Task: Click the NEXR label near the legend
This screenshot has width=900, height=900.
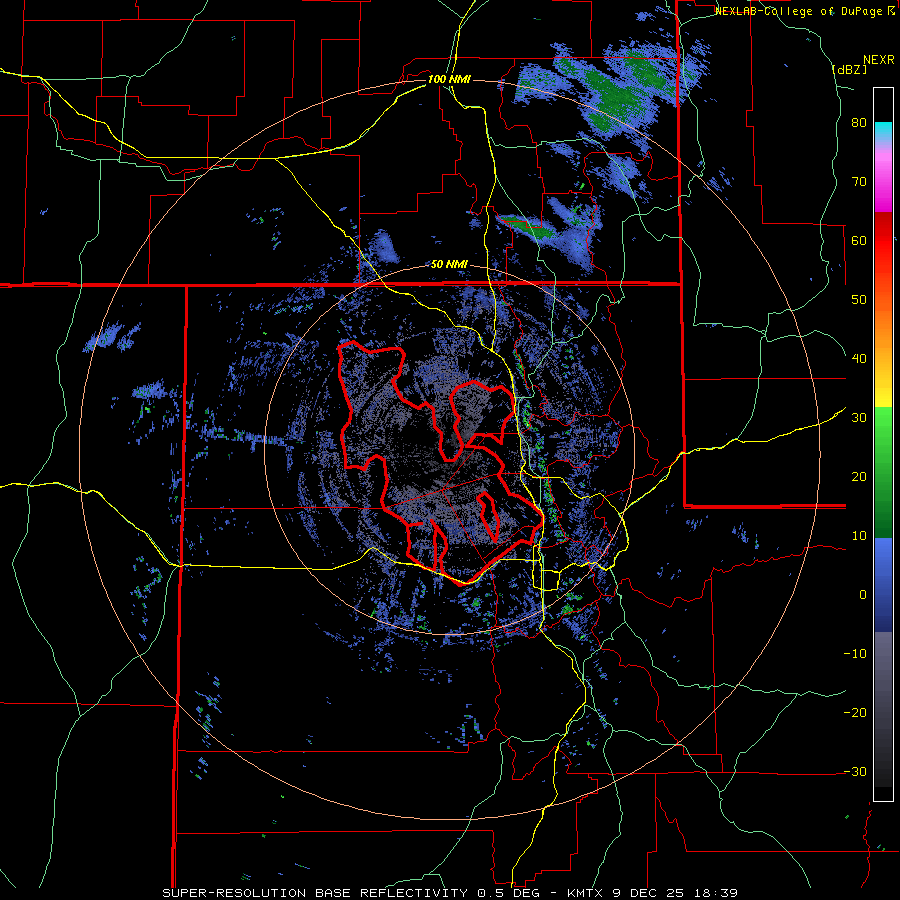Action: tap(879, 60)
